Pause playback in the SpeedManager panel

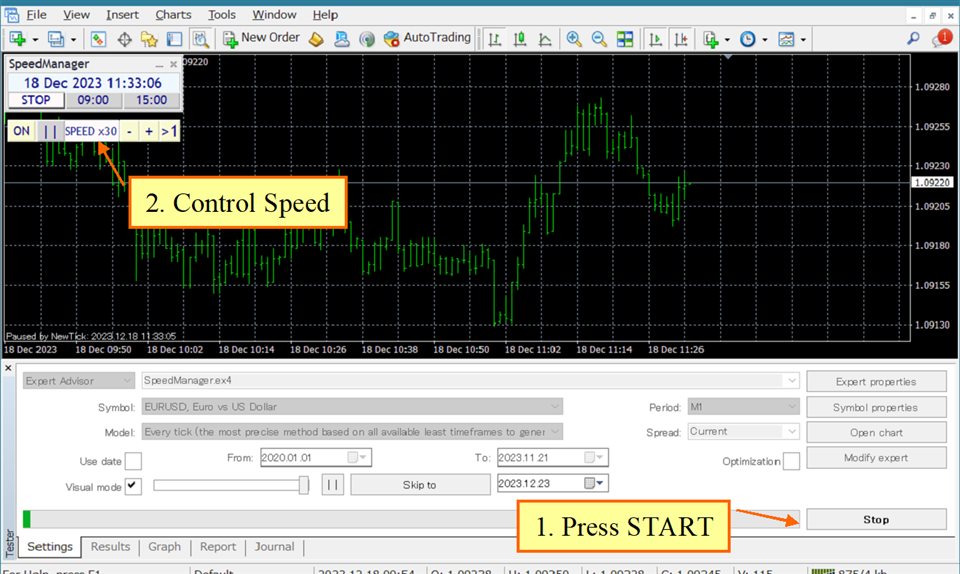[50, 131]
